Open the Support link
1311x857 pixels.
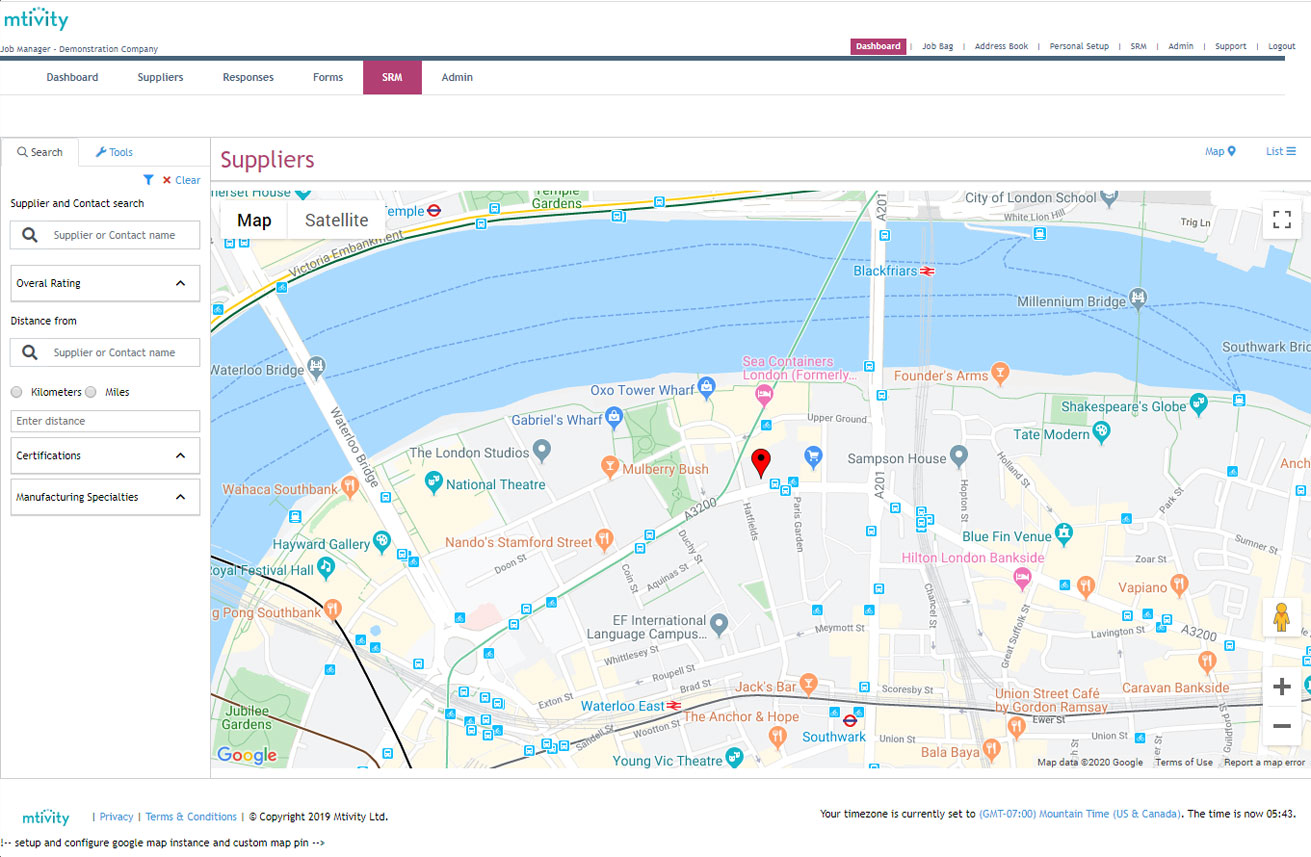[1231, 46]
